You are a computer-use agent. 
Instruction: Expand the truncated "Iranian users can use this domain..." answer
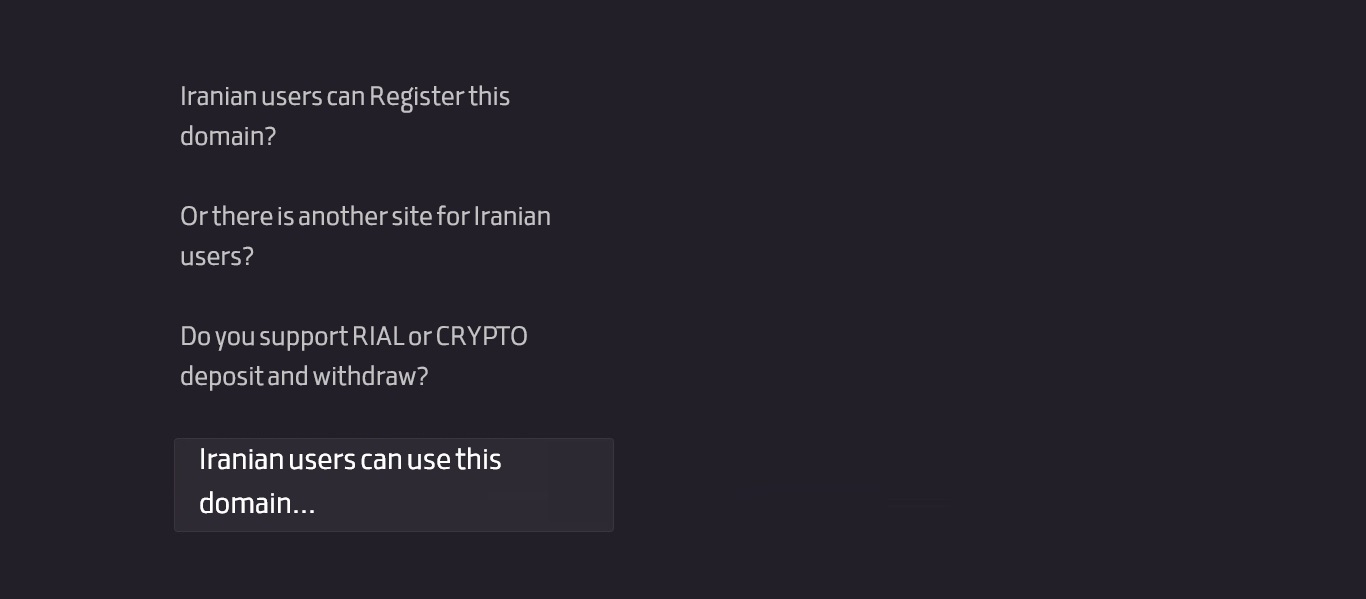[394, 484]
